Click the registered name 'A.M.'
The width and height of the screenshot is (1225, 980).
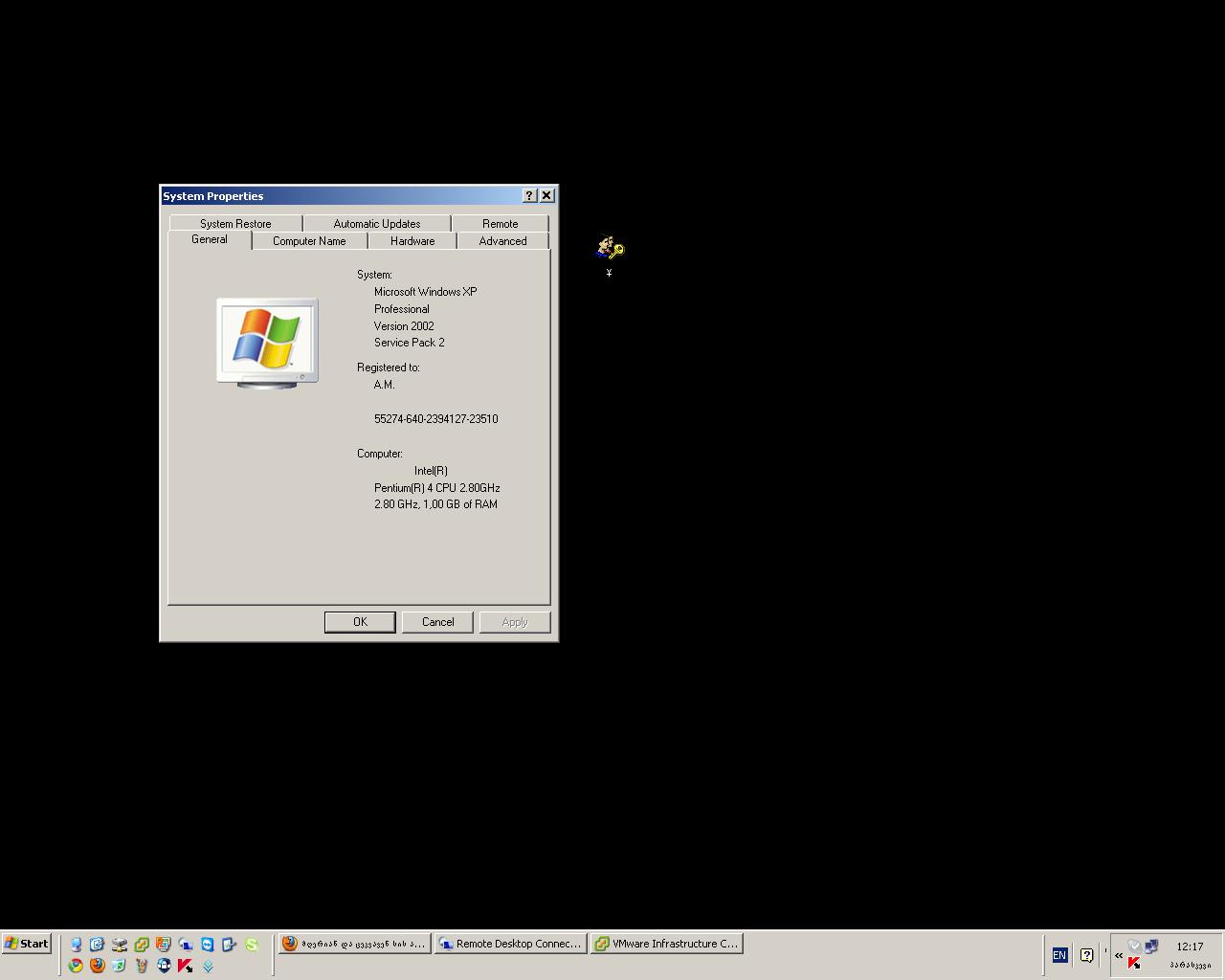tap(384, 385)
